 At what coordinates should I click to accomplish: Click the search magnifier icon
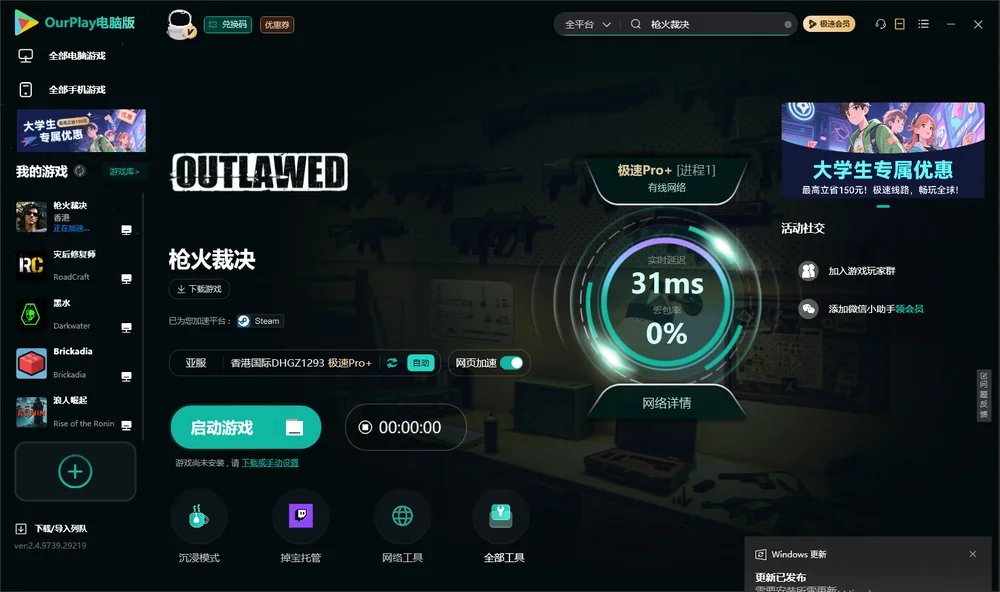pos(636,24)
